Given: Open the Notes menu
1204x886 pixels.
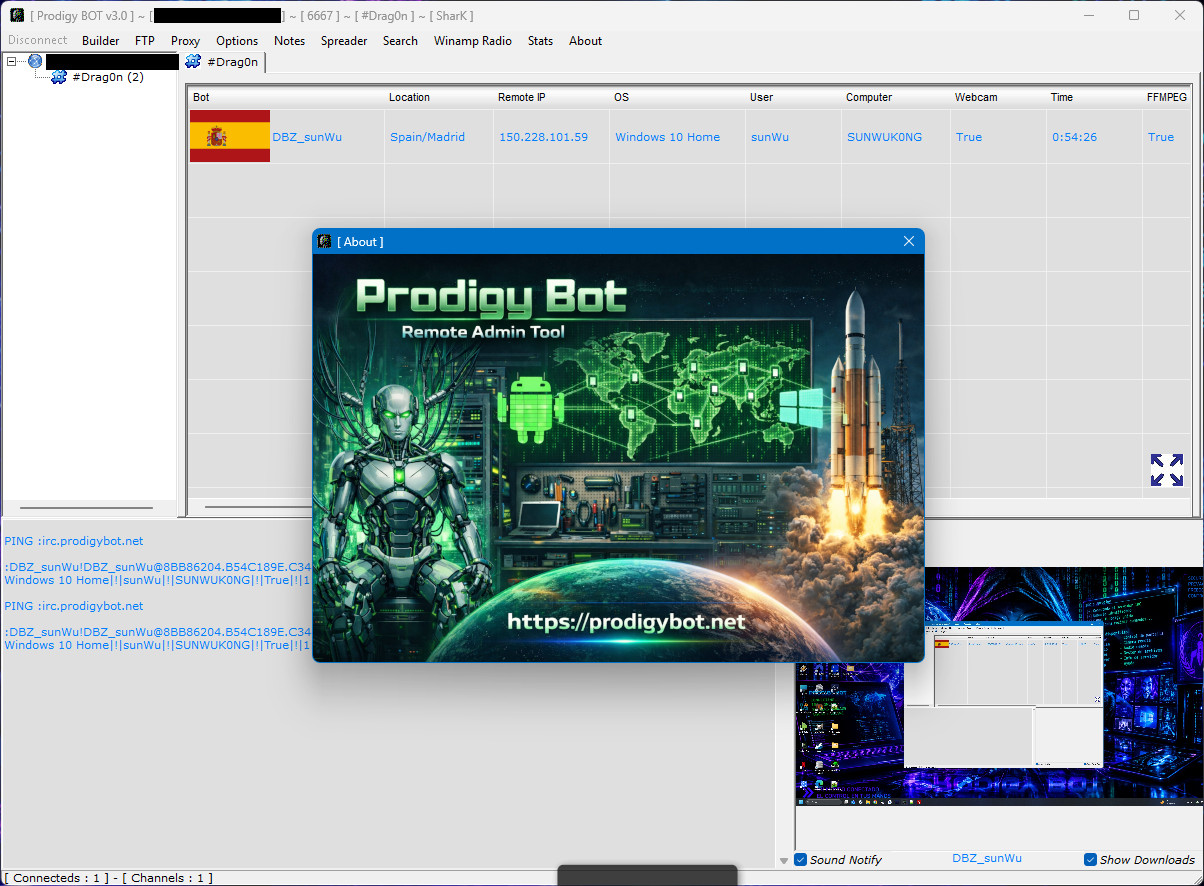Looking at the screenshot, I should tap(290, 41).
